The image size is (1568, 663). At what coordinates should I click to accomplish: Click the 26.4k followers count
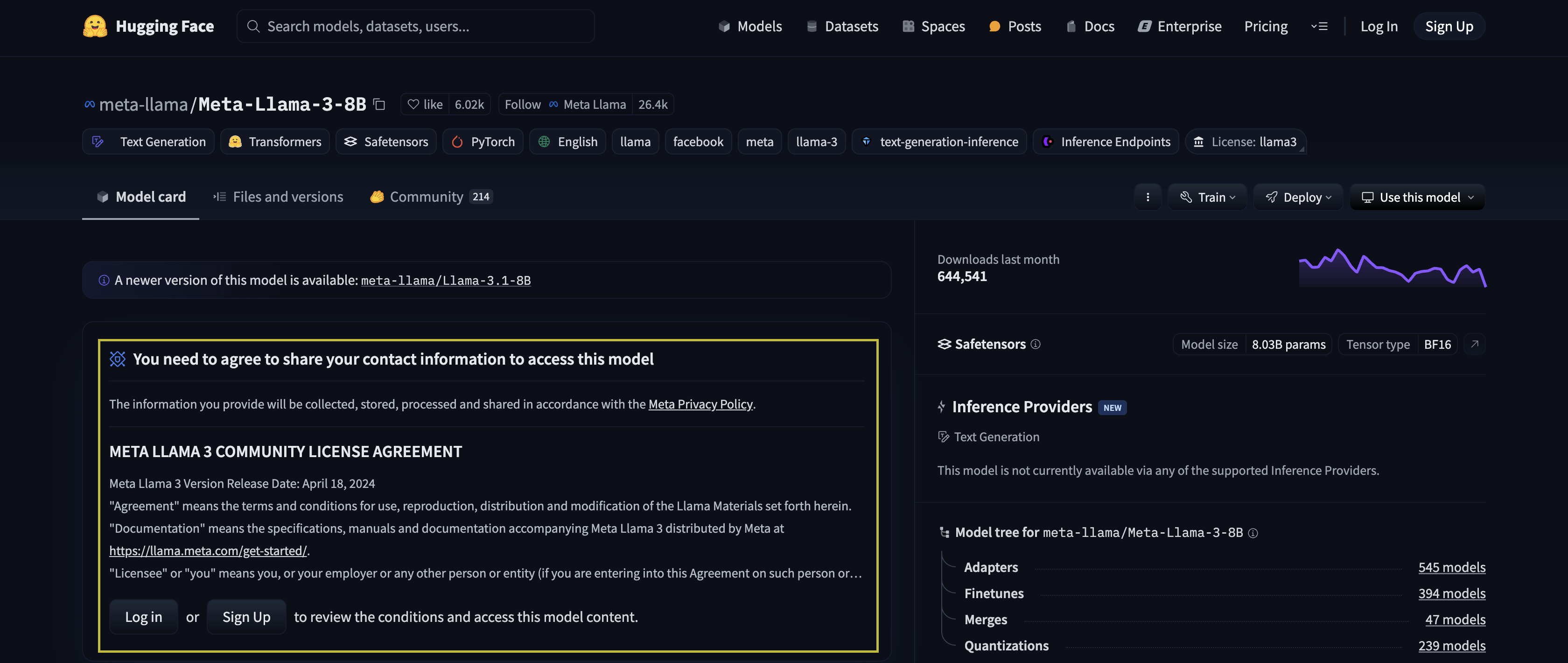(x=652, y=104)
